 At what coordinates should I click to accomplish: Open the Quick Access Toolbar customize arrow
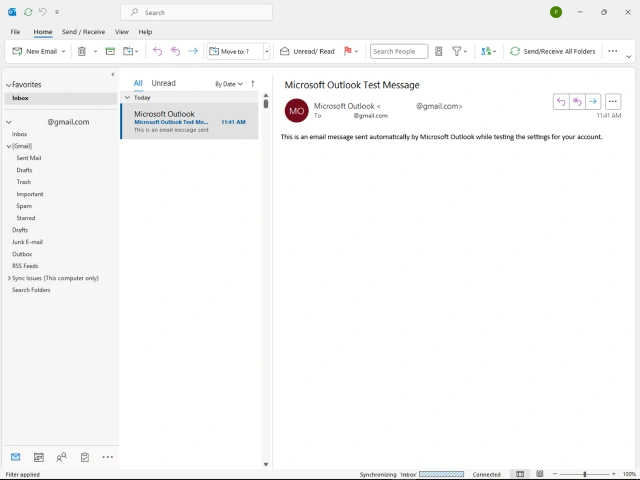[x=57, y=12]
